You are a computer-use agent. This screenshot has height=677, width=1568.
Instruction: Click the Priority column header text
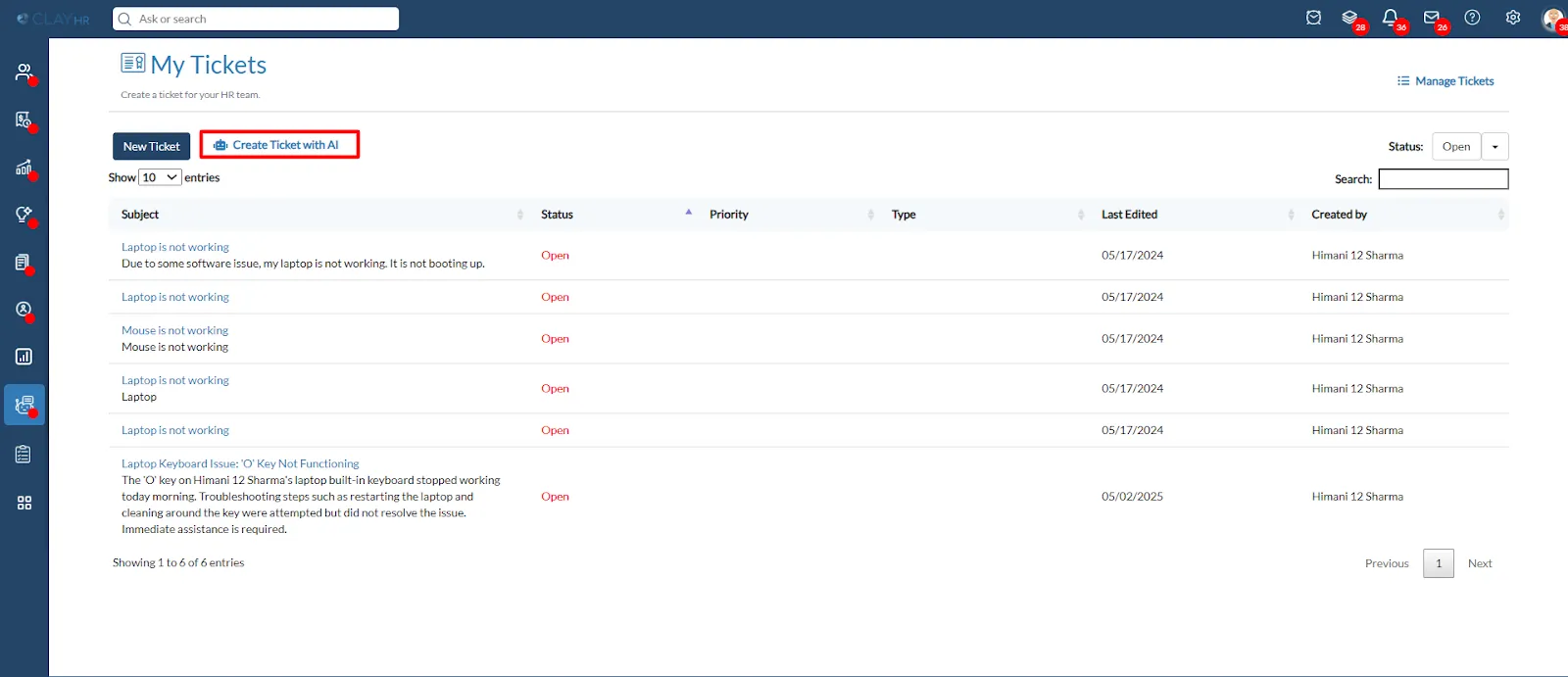729,215
